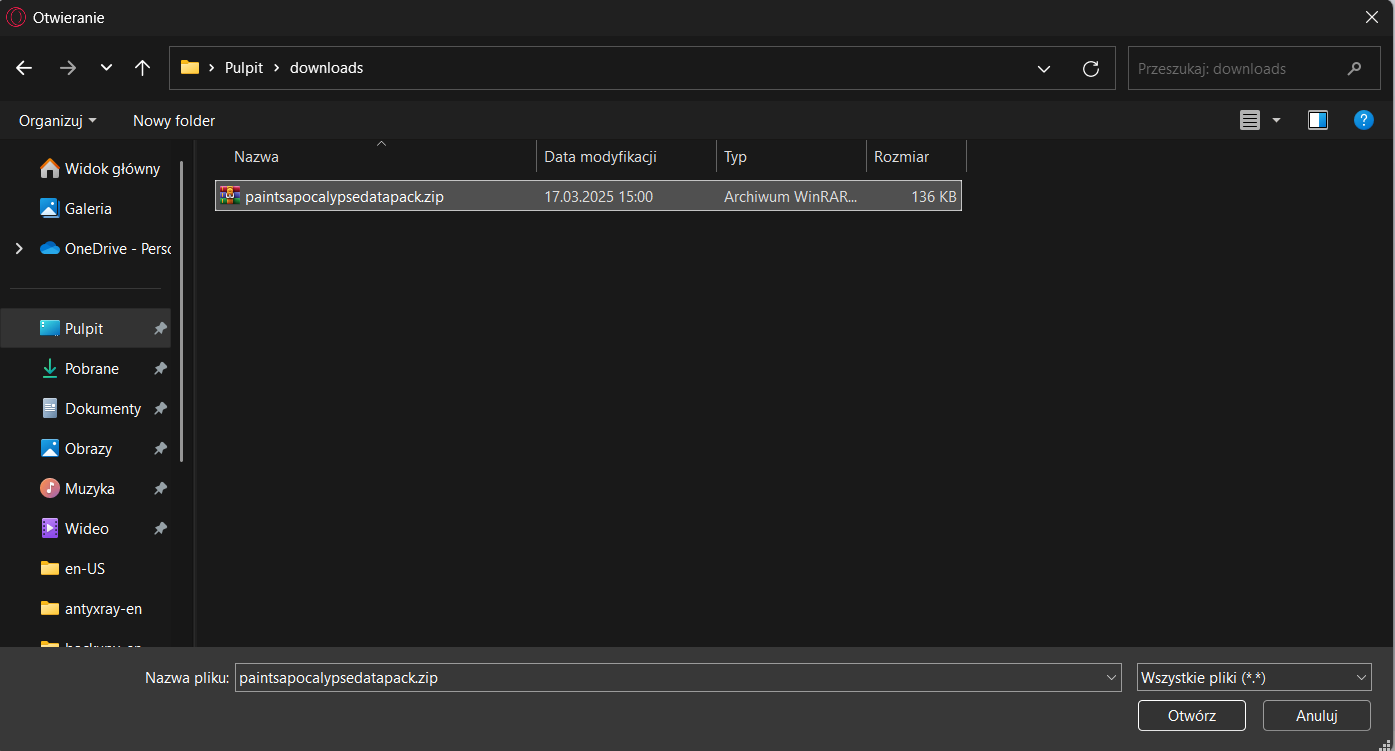Select the paintsapocalypsedatapack.zip file
Image resolution: width=1395 pixels, height=751 pixels.
pyautogui.click(x=344, y=197)
